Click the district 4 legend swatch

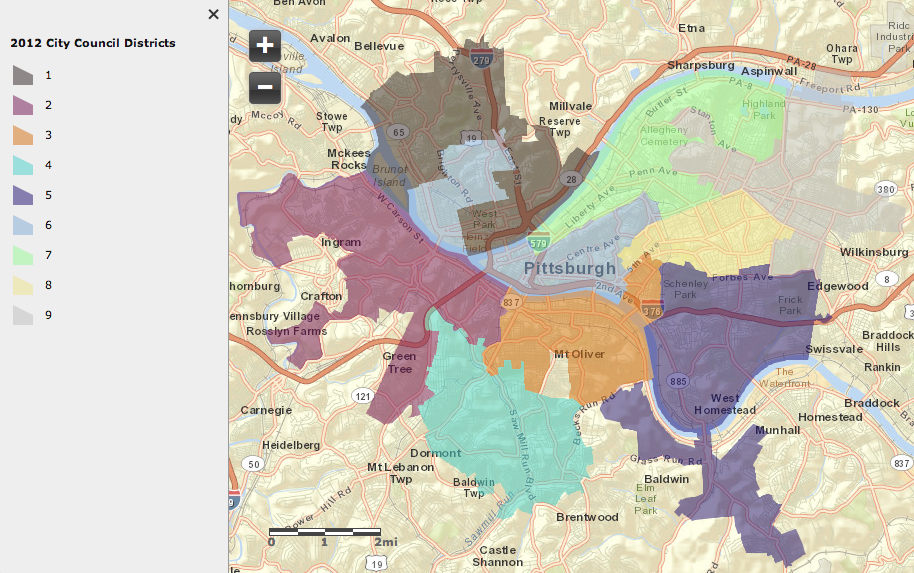click(23, 166)
